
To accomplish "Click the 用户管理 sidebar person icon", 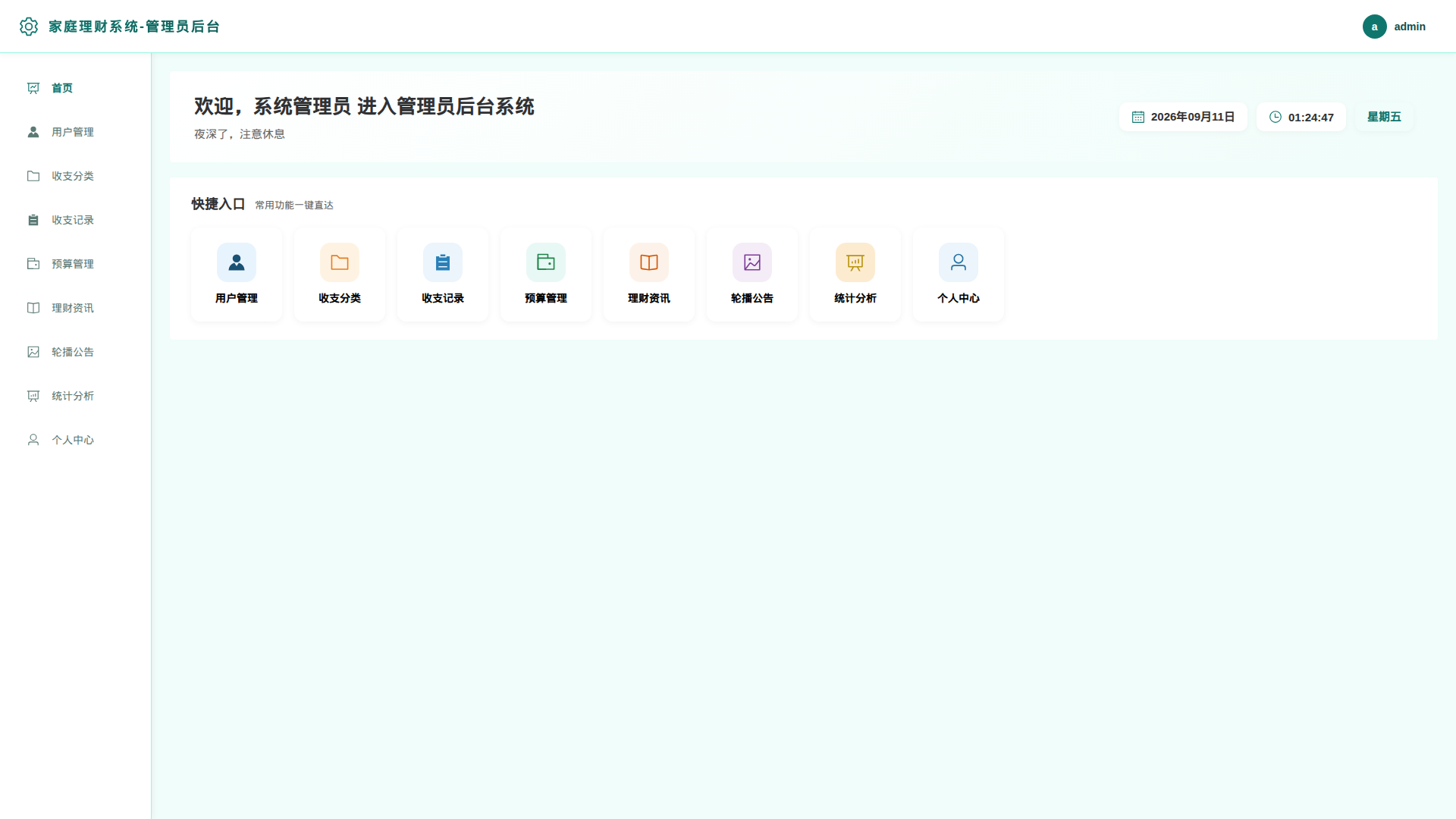I will pyautogui.click(x=33, y=132).
